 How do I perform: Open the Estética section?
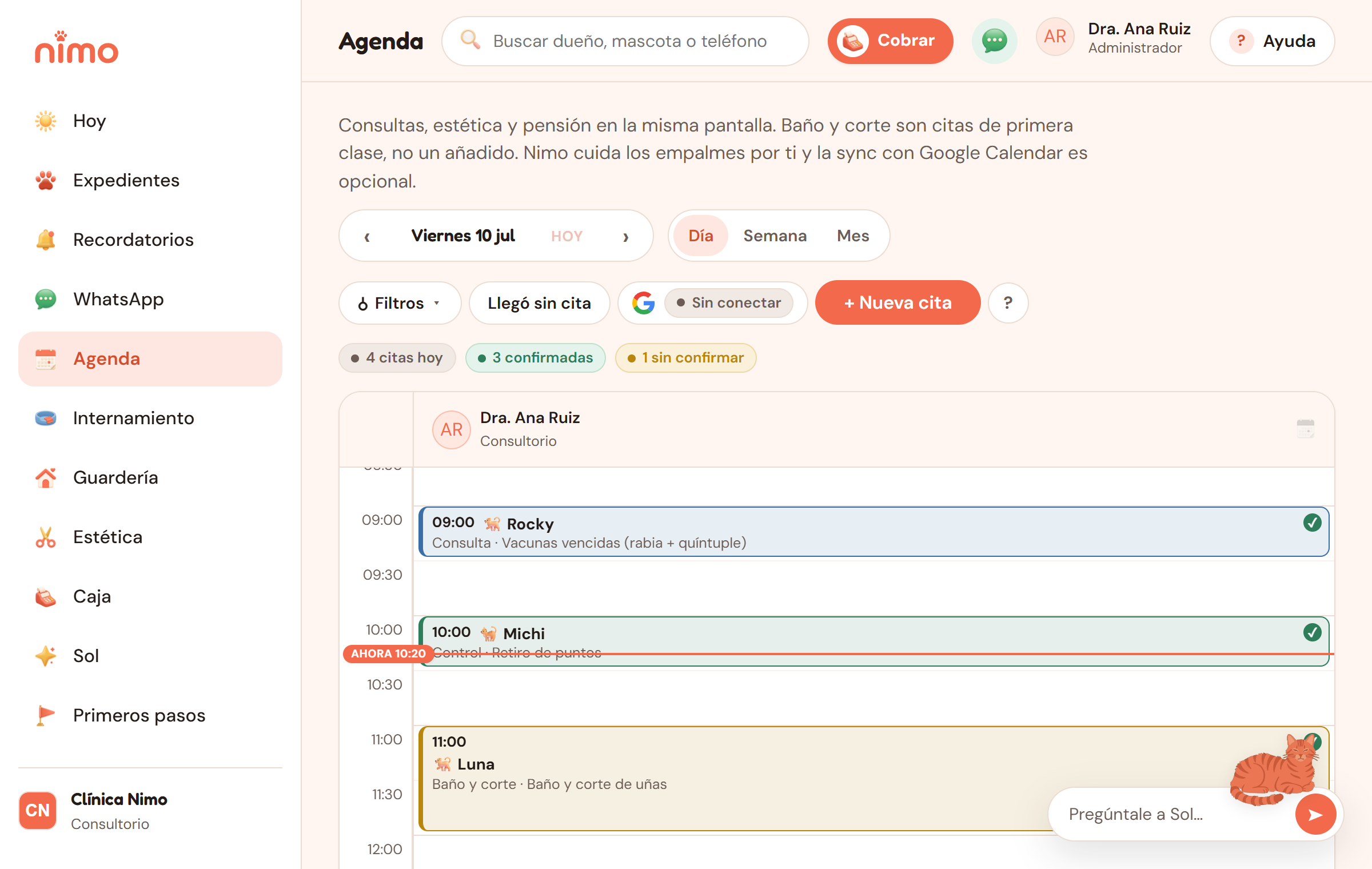150,537
